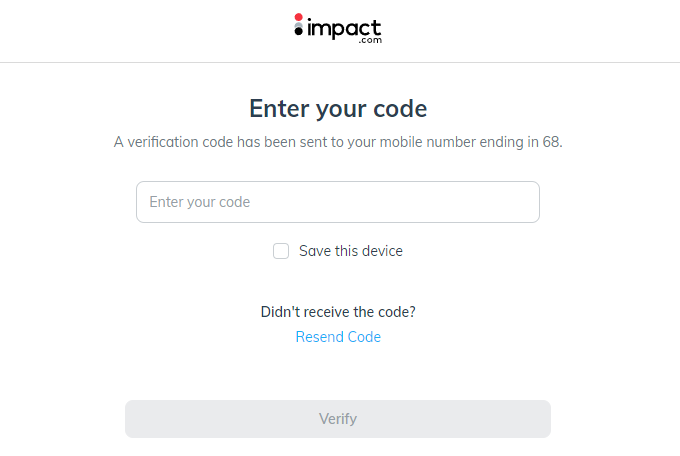Click the Save this device label text
The image size is (680, 456).
[351, 251]
